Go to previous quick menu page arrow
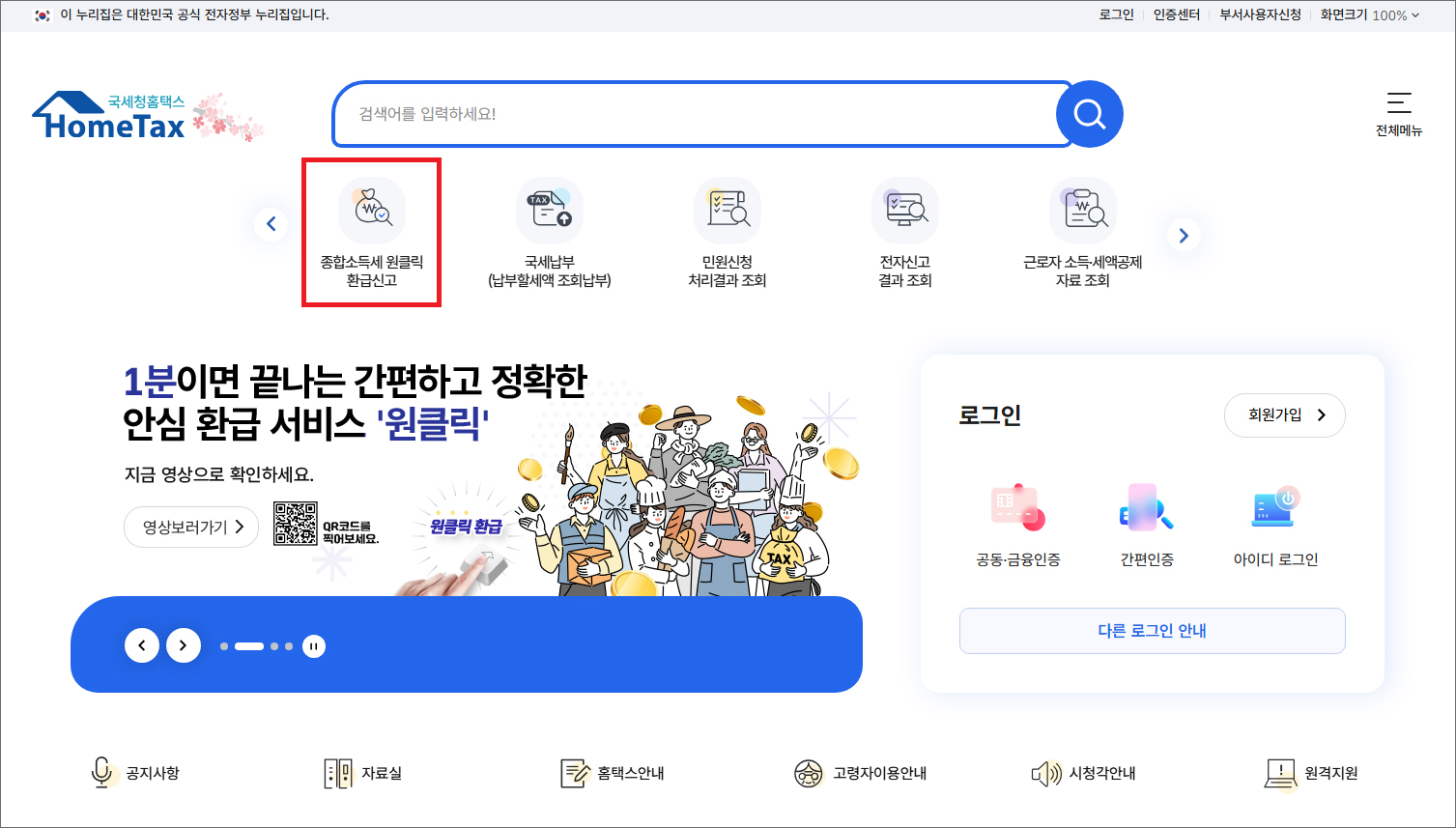This screenshot has height=828, width=1456. click(271, 224)
